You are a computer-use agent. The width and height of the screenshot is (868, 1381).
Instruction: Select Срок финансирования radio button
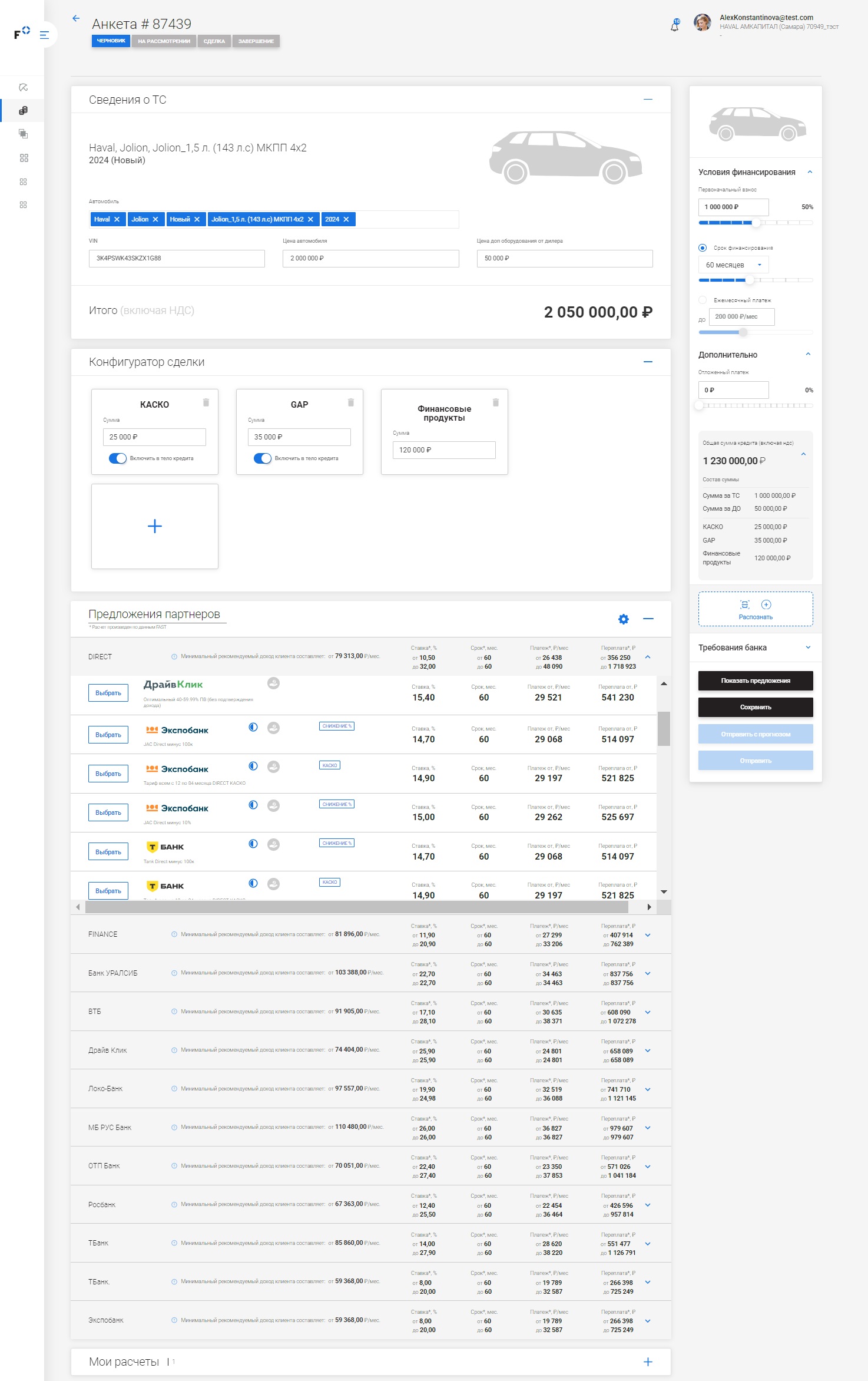(703, 248)
